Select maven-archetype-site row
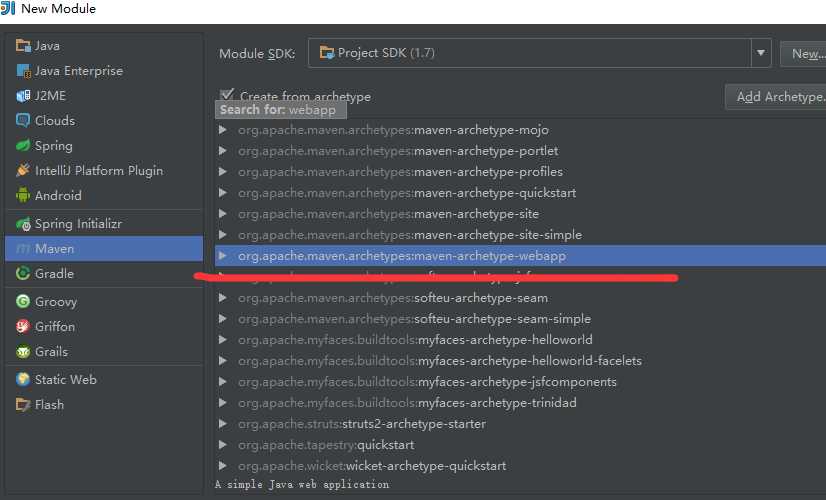826x500 pixels. tap(520, 214)
